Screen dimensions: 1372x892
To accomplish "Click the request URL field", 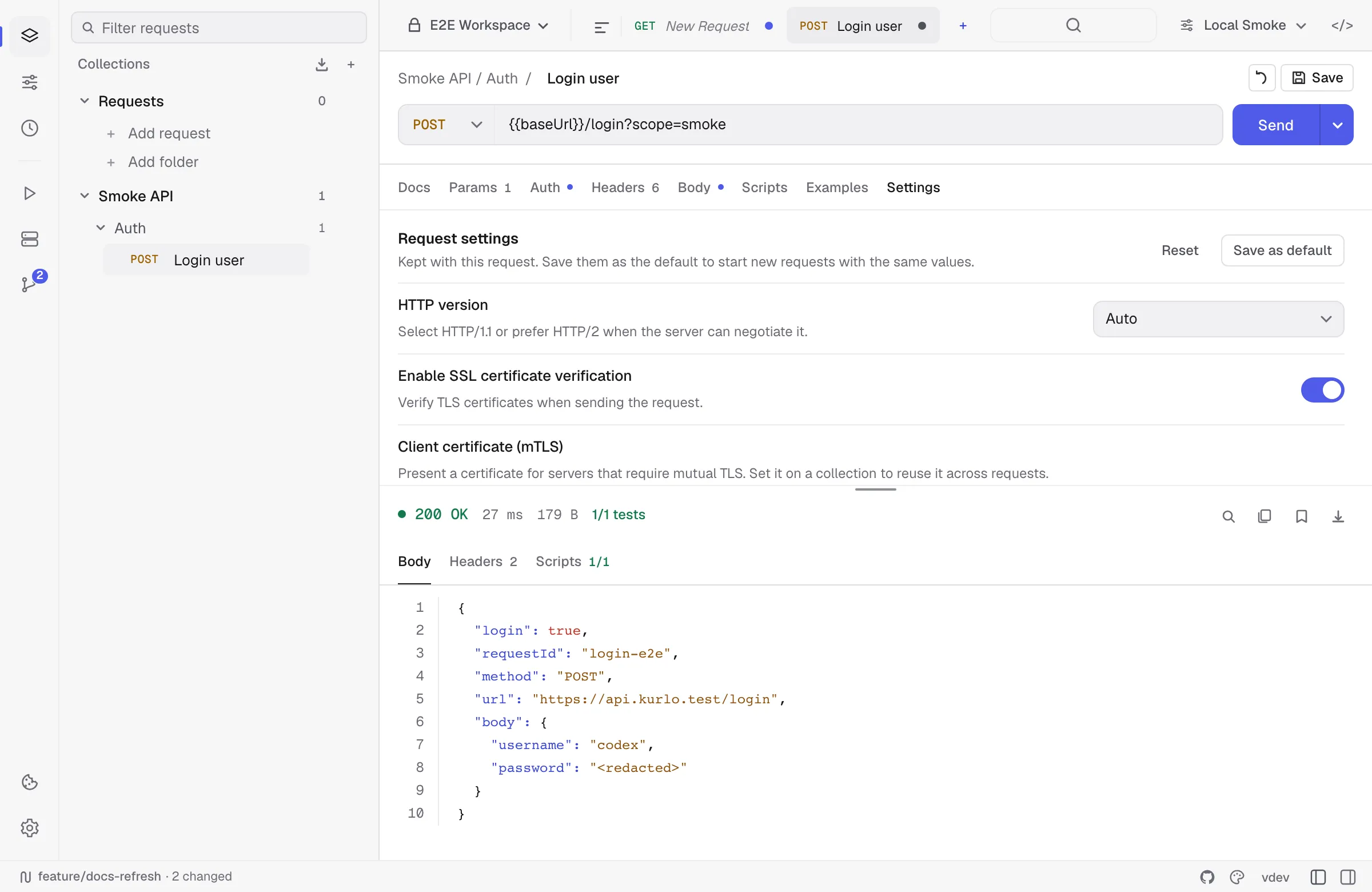I will click(x=858, y=125).
